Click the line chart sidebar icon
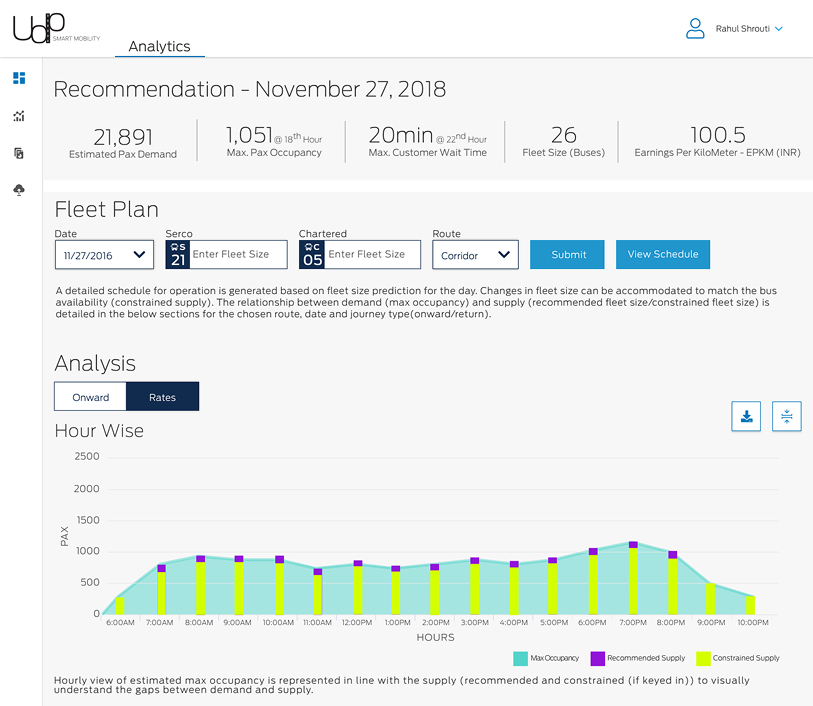 pyautogui.click(x=19, y=116)
